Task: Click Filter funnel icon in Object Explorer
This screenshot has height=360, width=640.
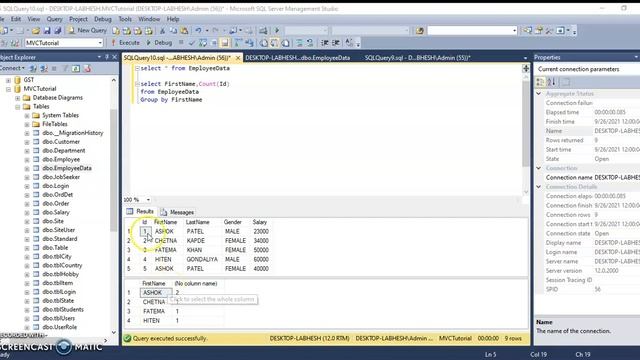Action: click(x=65, y=69)
